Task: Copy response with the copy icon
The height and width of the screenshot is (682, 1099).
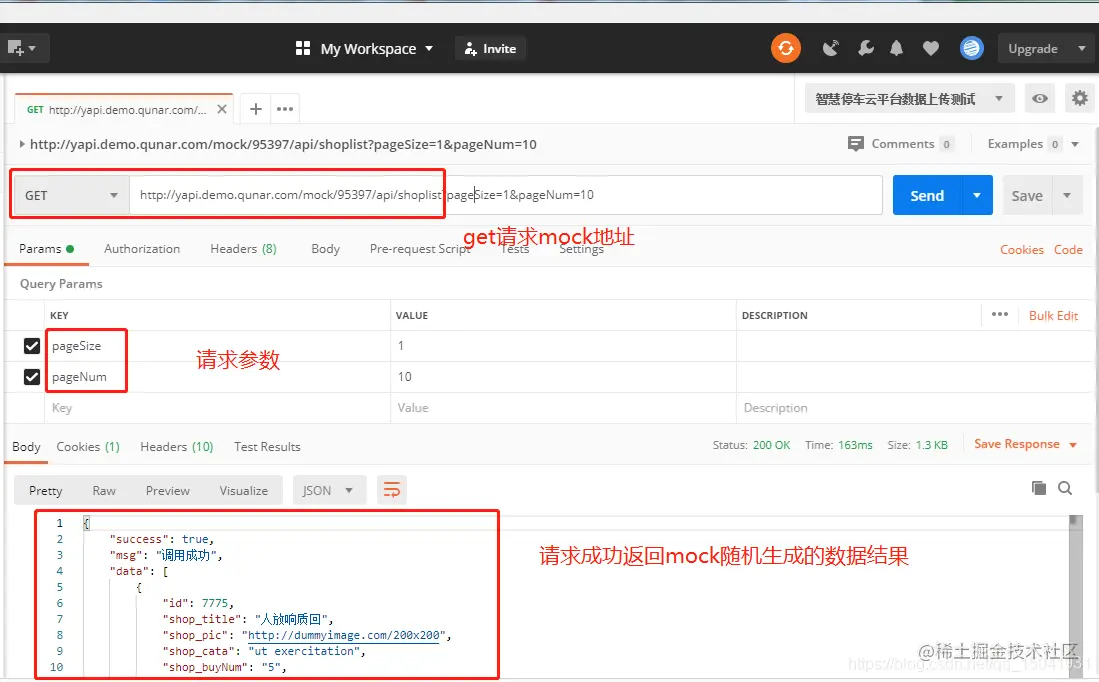Action: 1039,488
